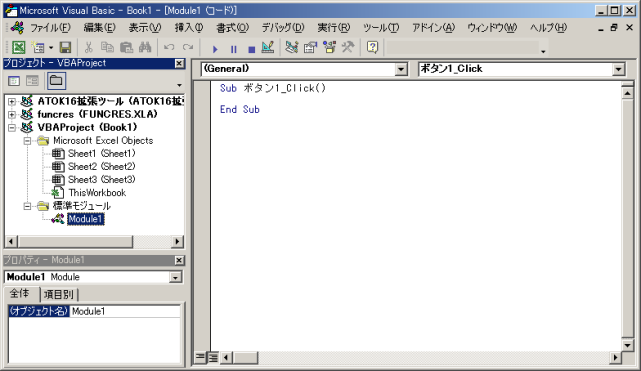Click the project pane options small arrow

(x=179, y=85)
